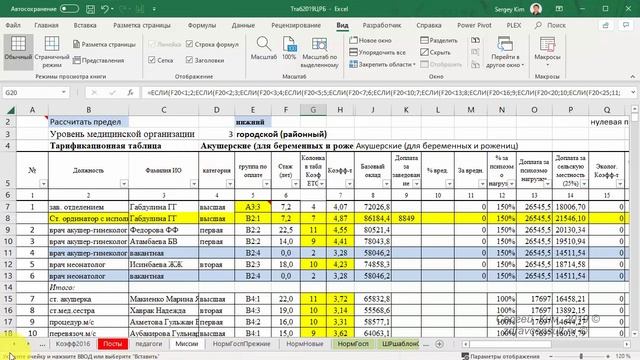This screenshot has height=360, width=640.
Task: Click the formula bar input field
Action: [x=384, y=93]
